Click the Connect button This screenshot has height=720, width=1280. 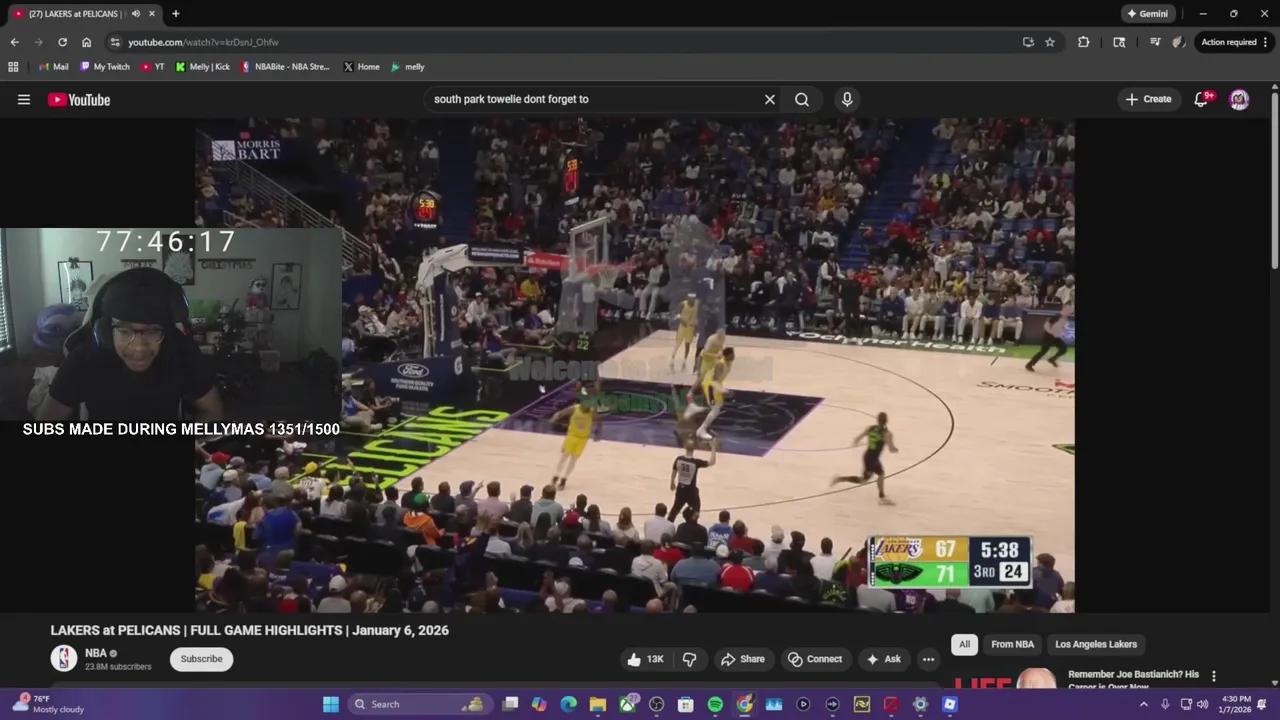pyautogui.click(x=814, y=659)
